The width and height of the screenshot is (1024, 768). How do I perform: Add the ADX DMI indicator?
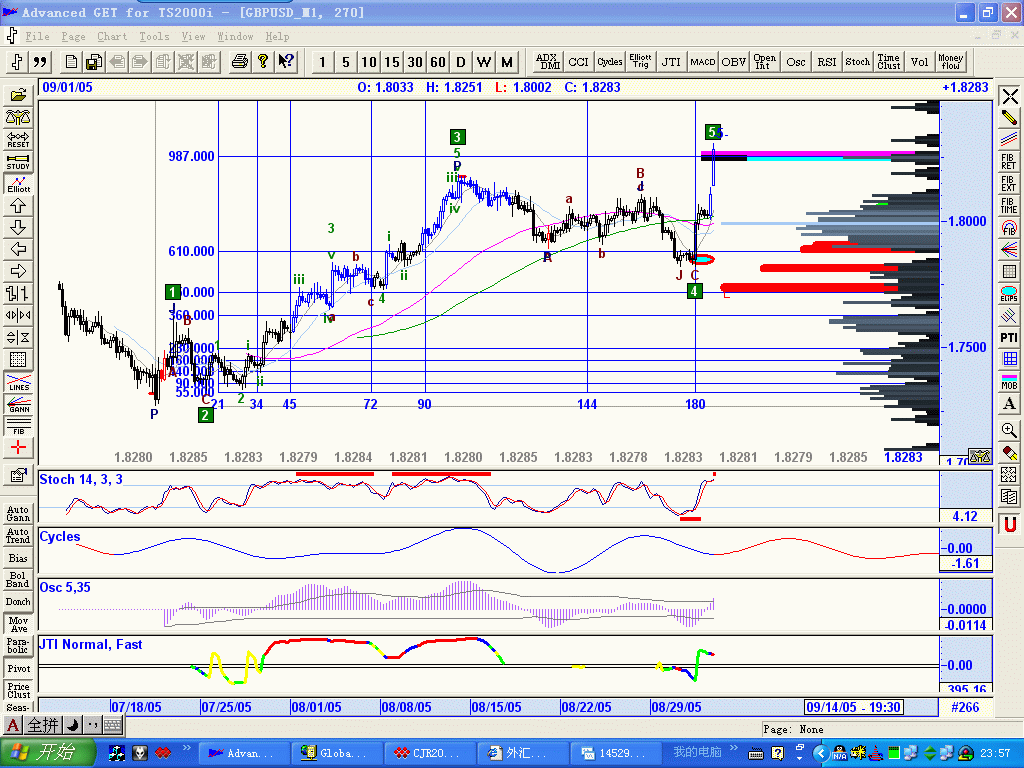click(547, 62)
